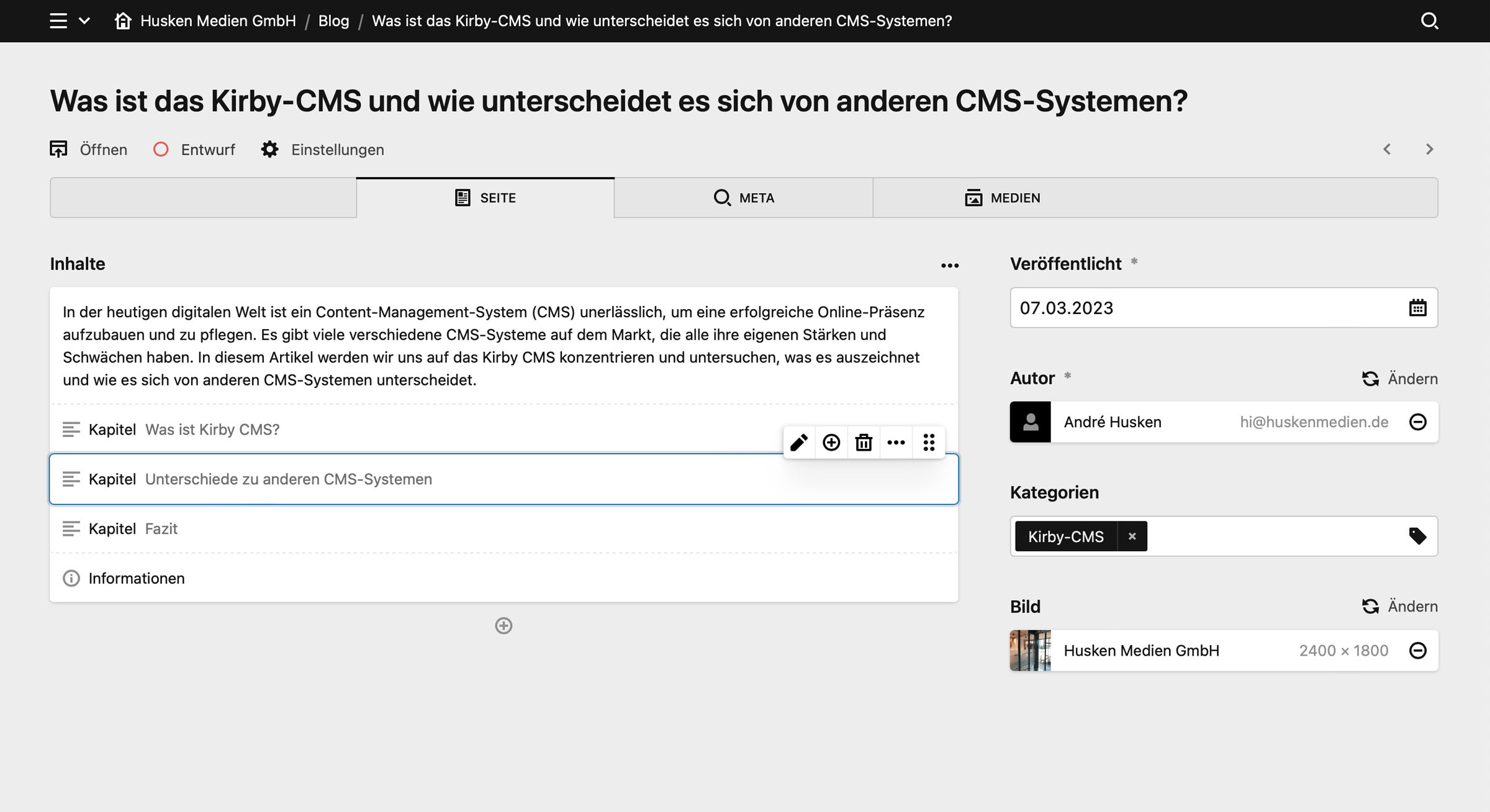Open the Blog breadcrumb link
The width and height of the screenshot is (1490, 812).
click(333, 20)
